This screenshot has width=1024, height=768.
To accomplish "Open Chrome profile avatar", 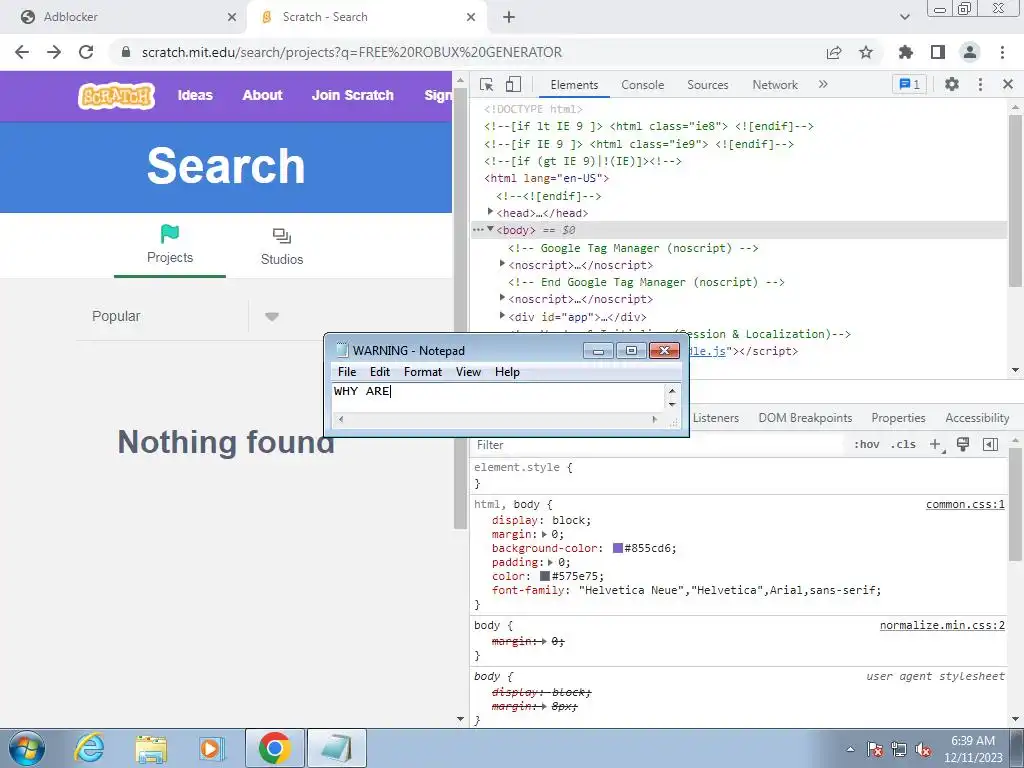I will [970, 52].
